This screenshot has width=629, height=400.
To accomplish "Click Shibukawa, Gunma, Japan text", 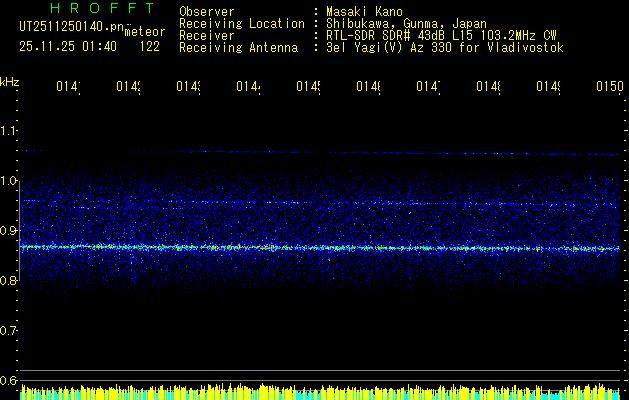I will (406, 24).
